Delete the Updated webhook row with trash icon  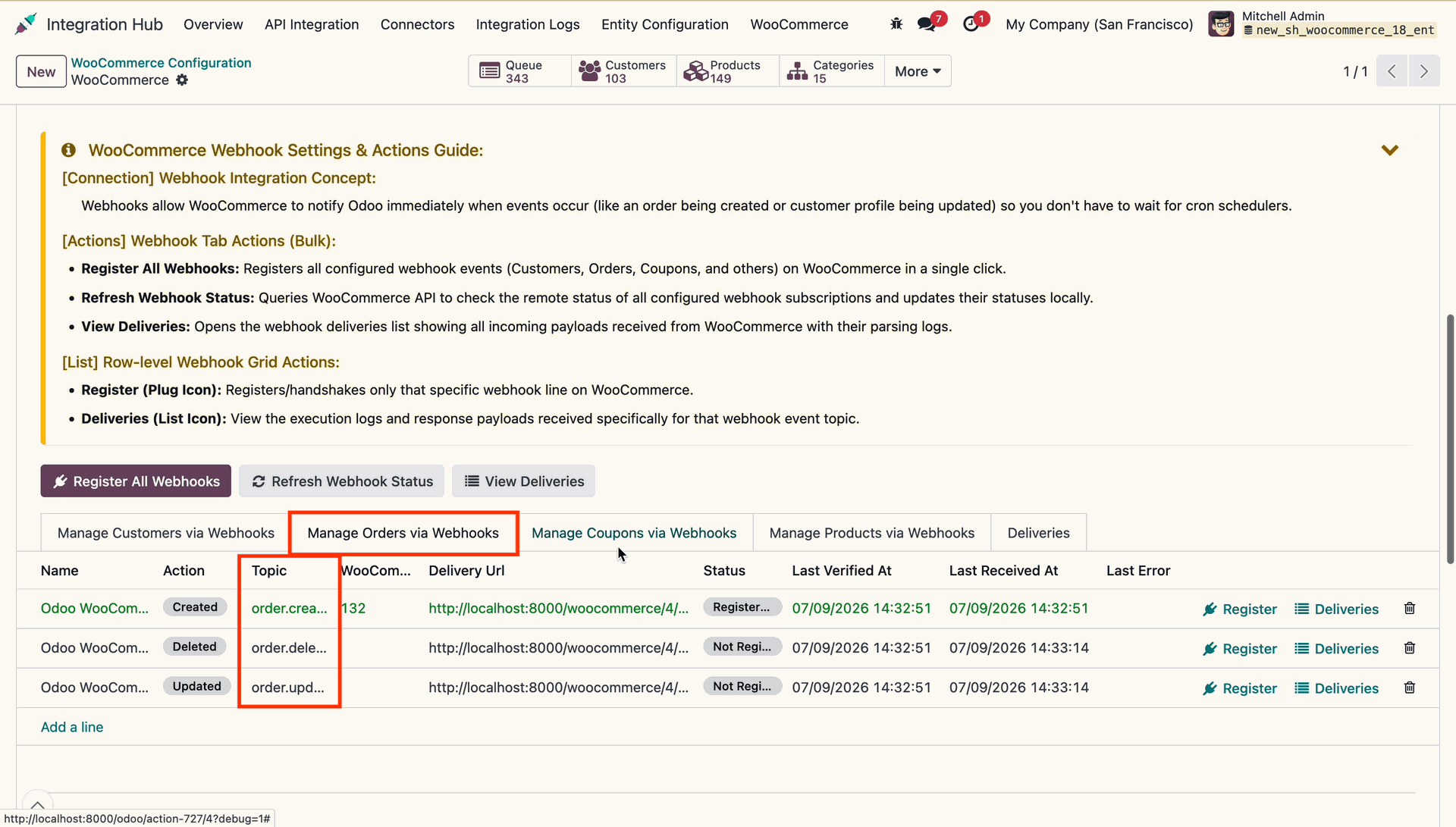point(1410,688)
